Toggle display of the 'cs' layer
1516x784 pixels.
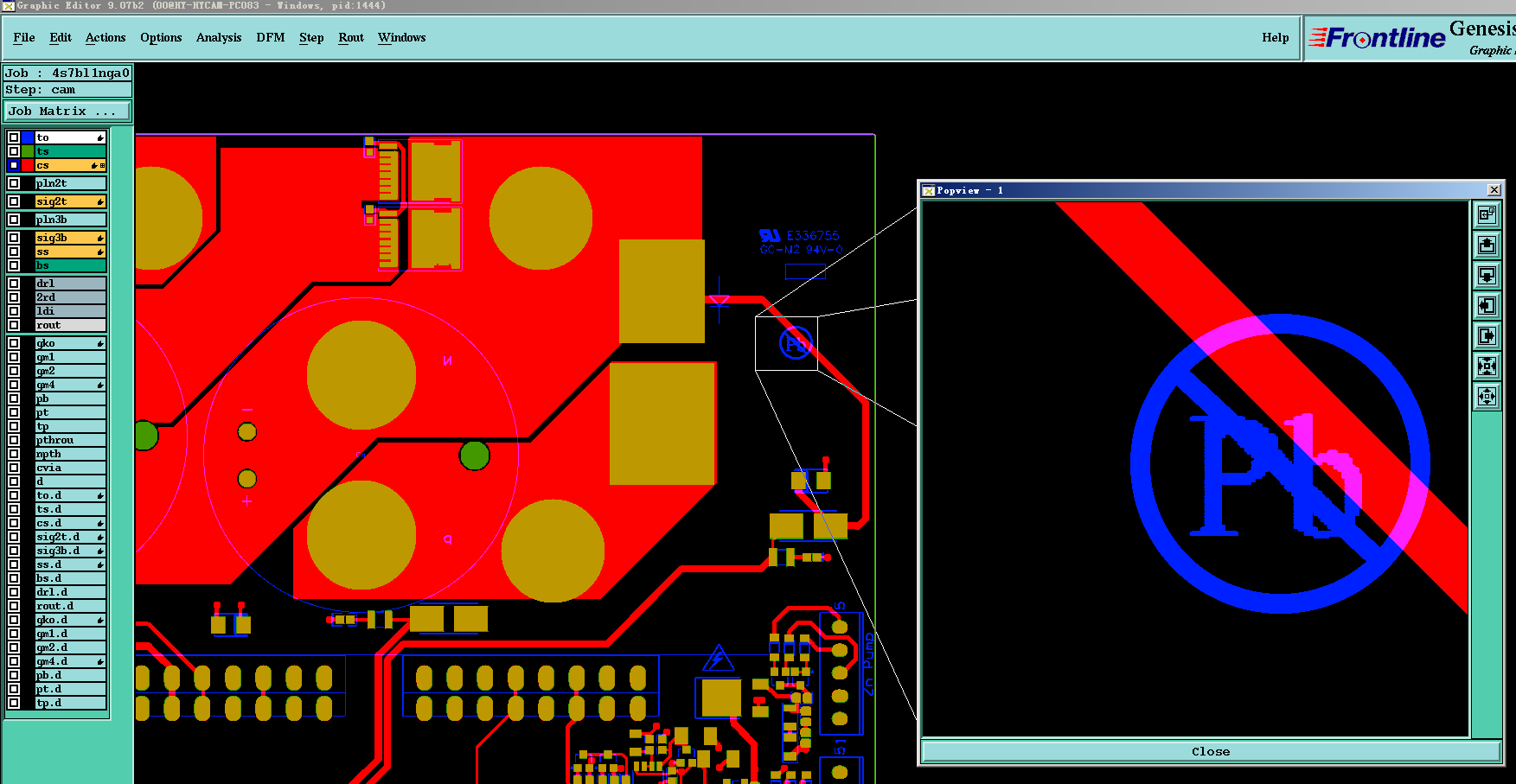point(14,165)
